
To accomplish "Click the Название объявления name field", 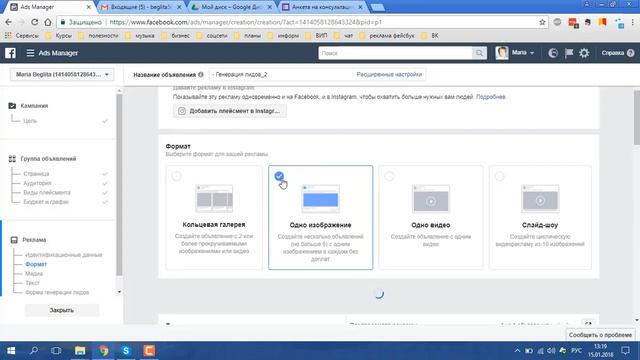I will [x=282, y=75].
